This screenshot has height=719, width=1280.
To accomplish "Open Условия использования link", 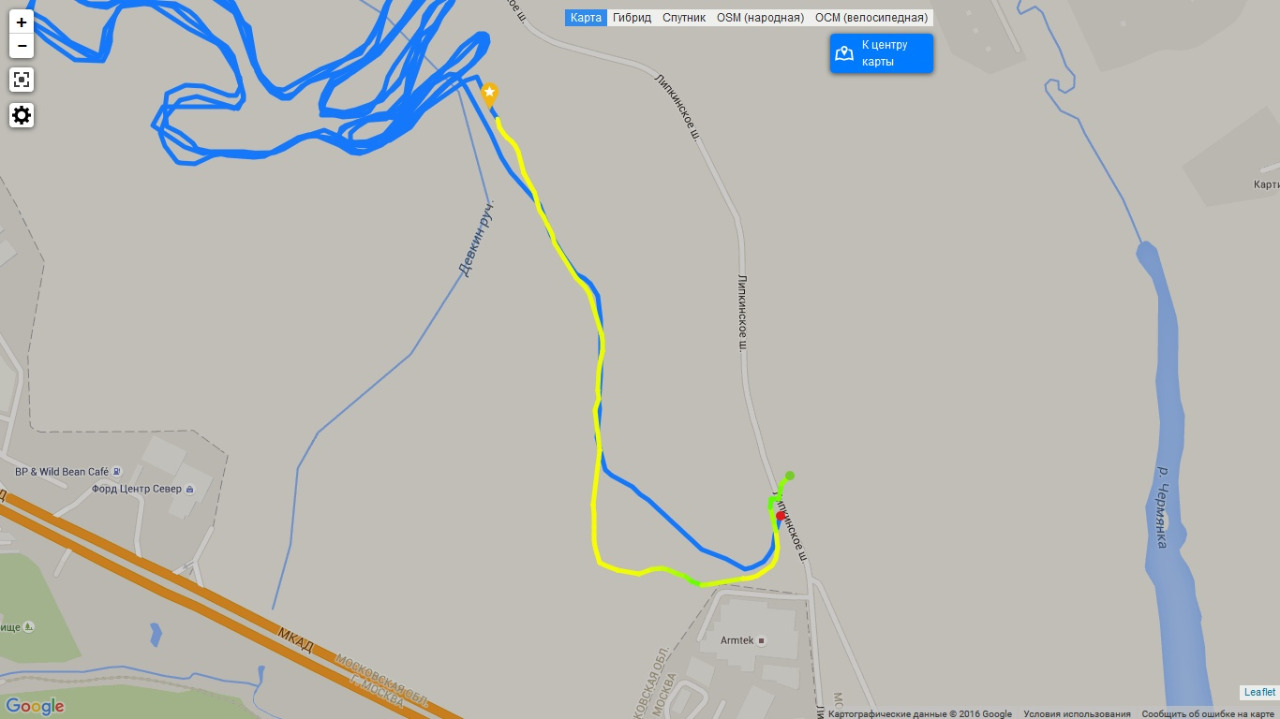I will [1077, 714].
